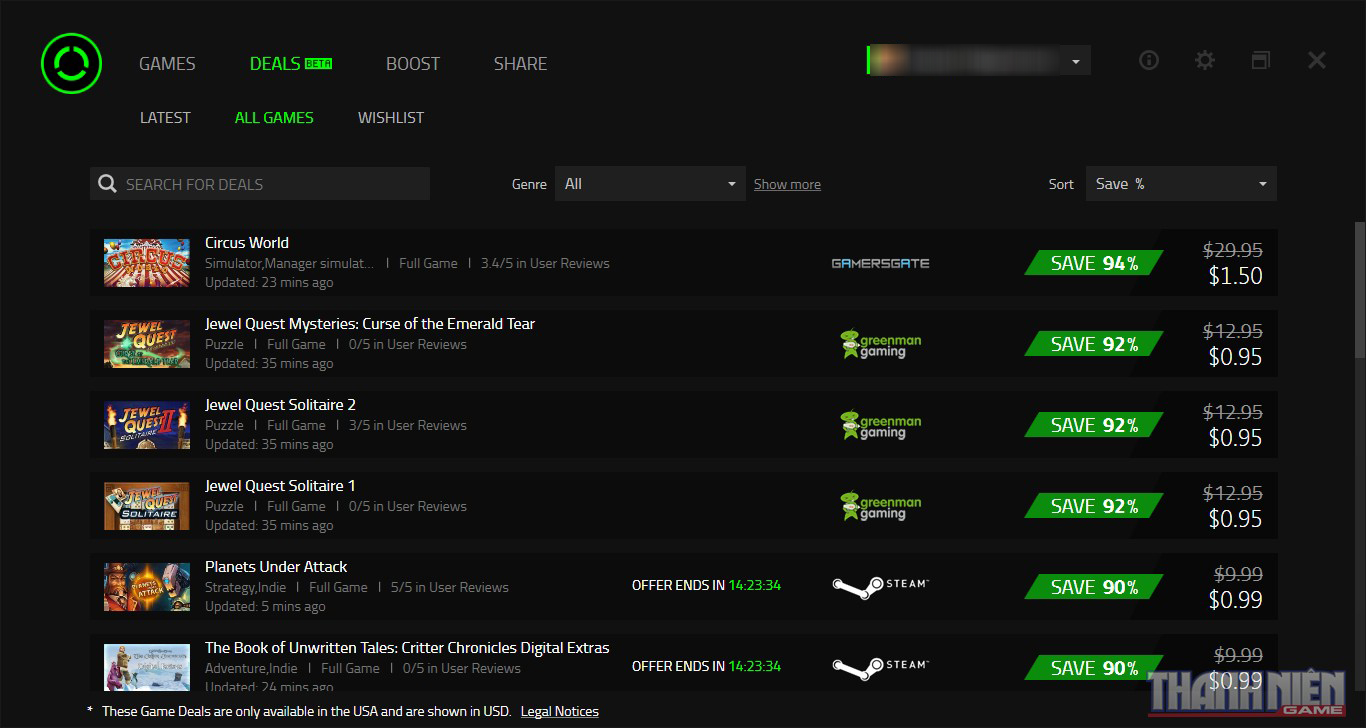Click SAVE 90% badge for Unwritten Tales
The image size is (1366, 728).
1094,668
